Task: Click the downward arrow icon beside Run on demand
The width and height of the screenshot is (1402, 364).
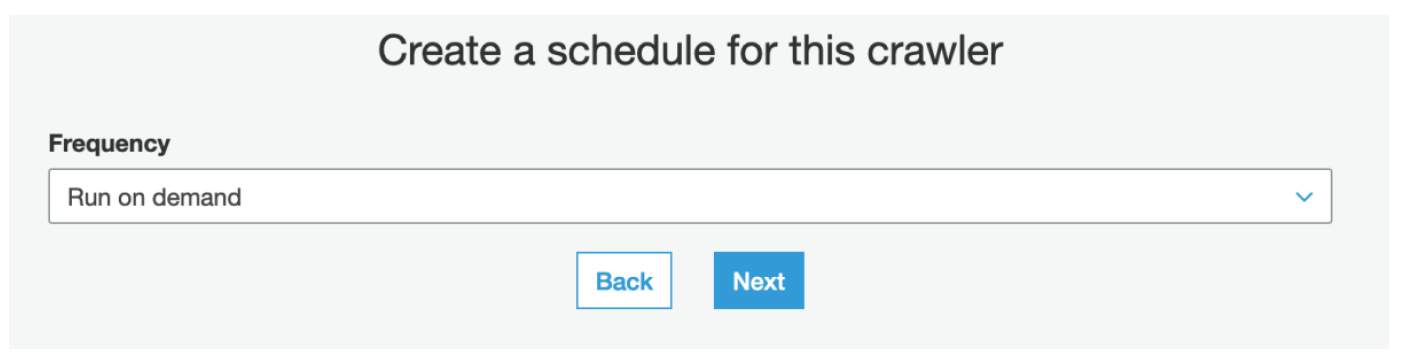Action: coord(1303,197)
